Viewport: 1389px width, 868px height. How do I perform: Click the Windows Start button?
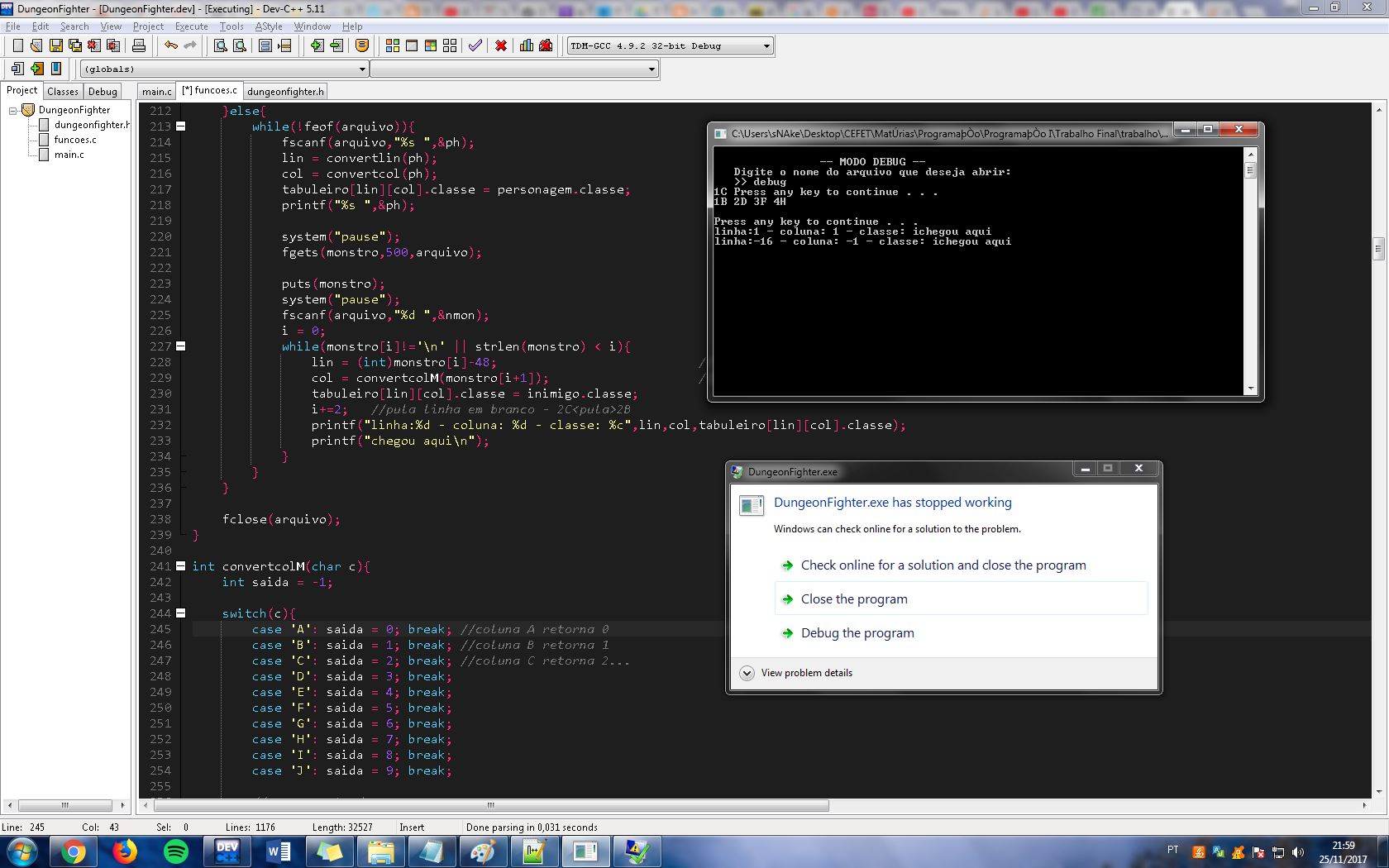click(21, 851)
